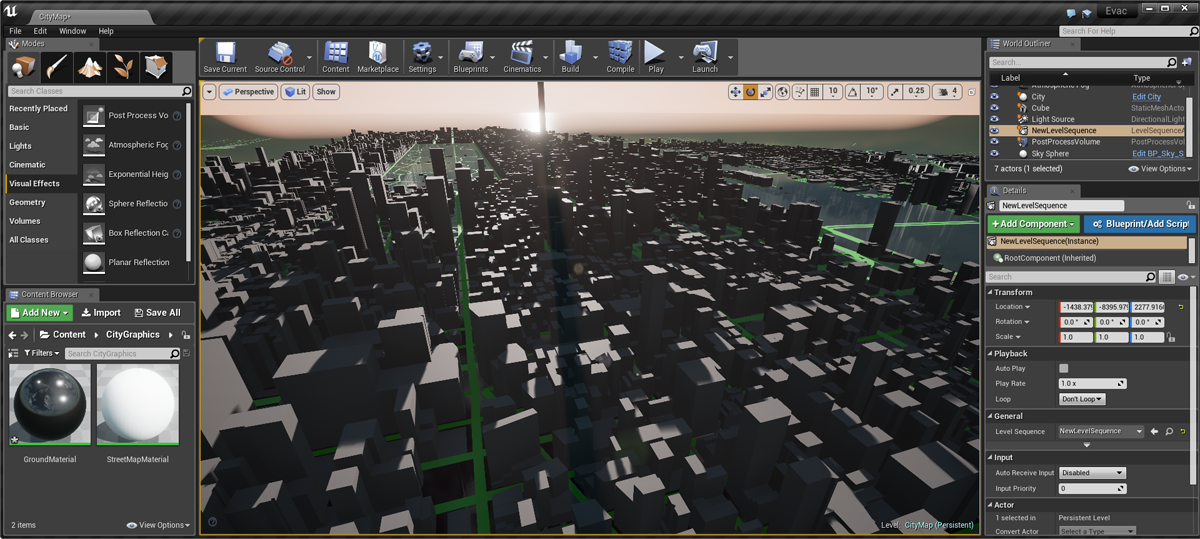Viewport: 1200px width, 539px height.
Task: Click the Details property matrix grid icon
Action: [x=1166, y=277]
